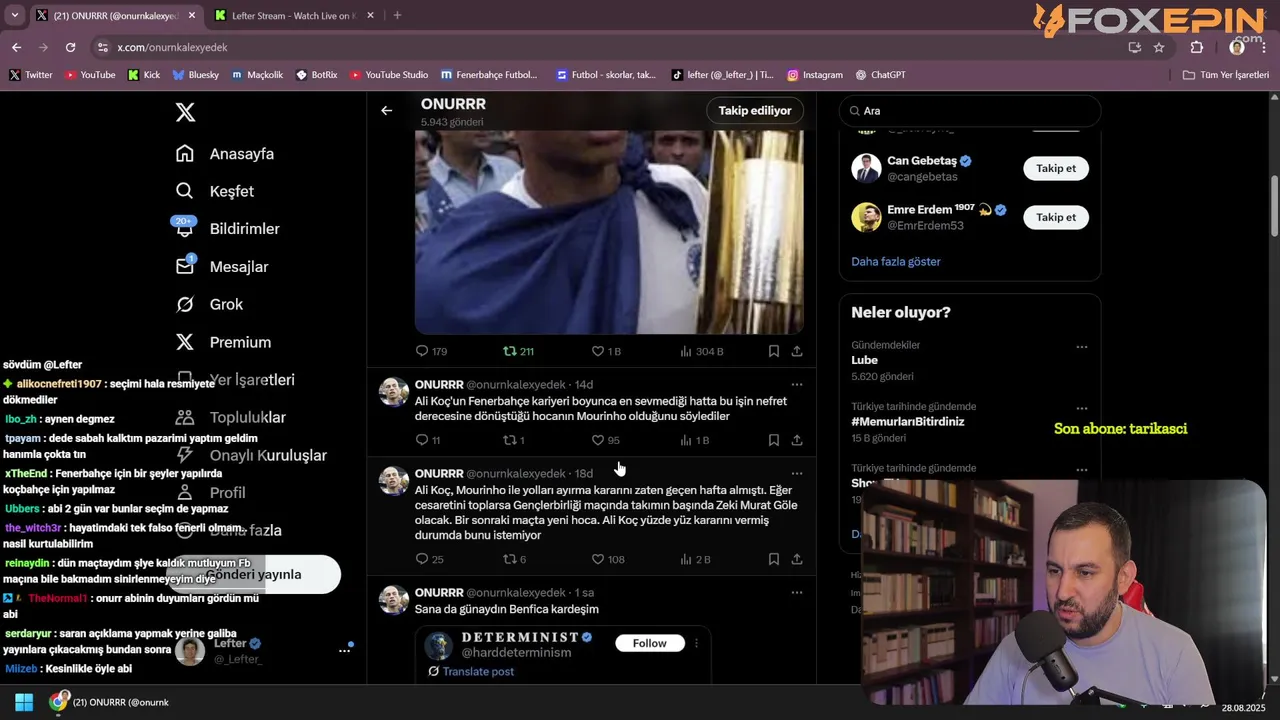Close the ONURRR browser tab

[192, 15]
